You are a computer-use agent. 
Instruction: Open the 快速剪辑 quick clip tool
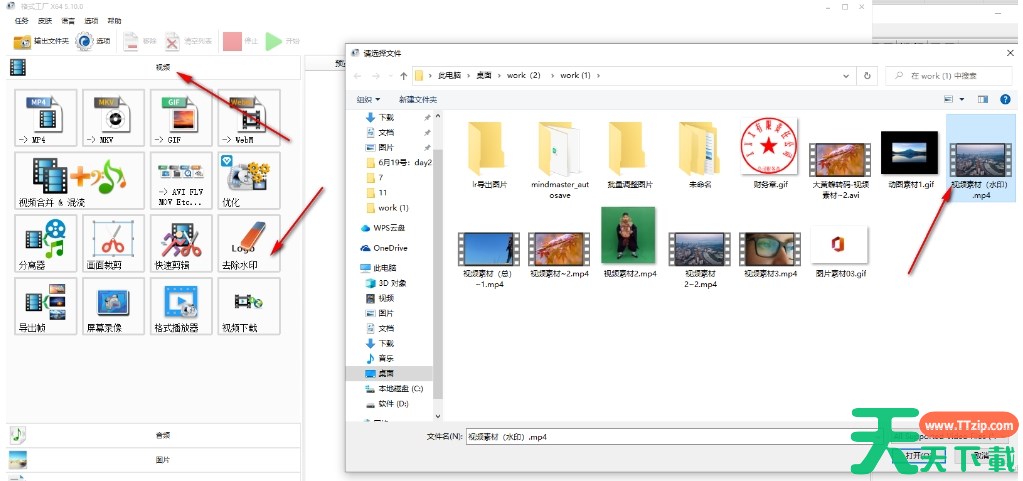point(181,243)
